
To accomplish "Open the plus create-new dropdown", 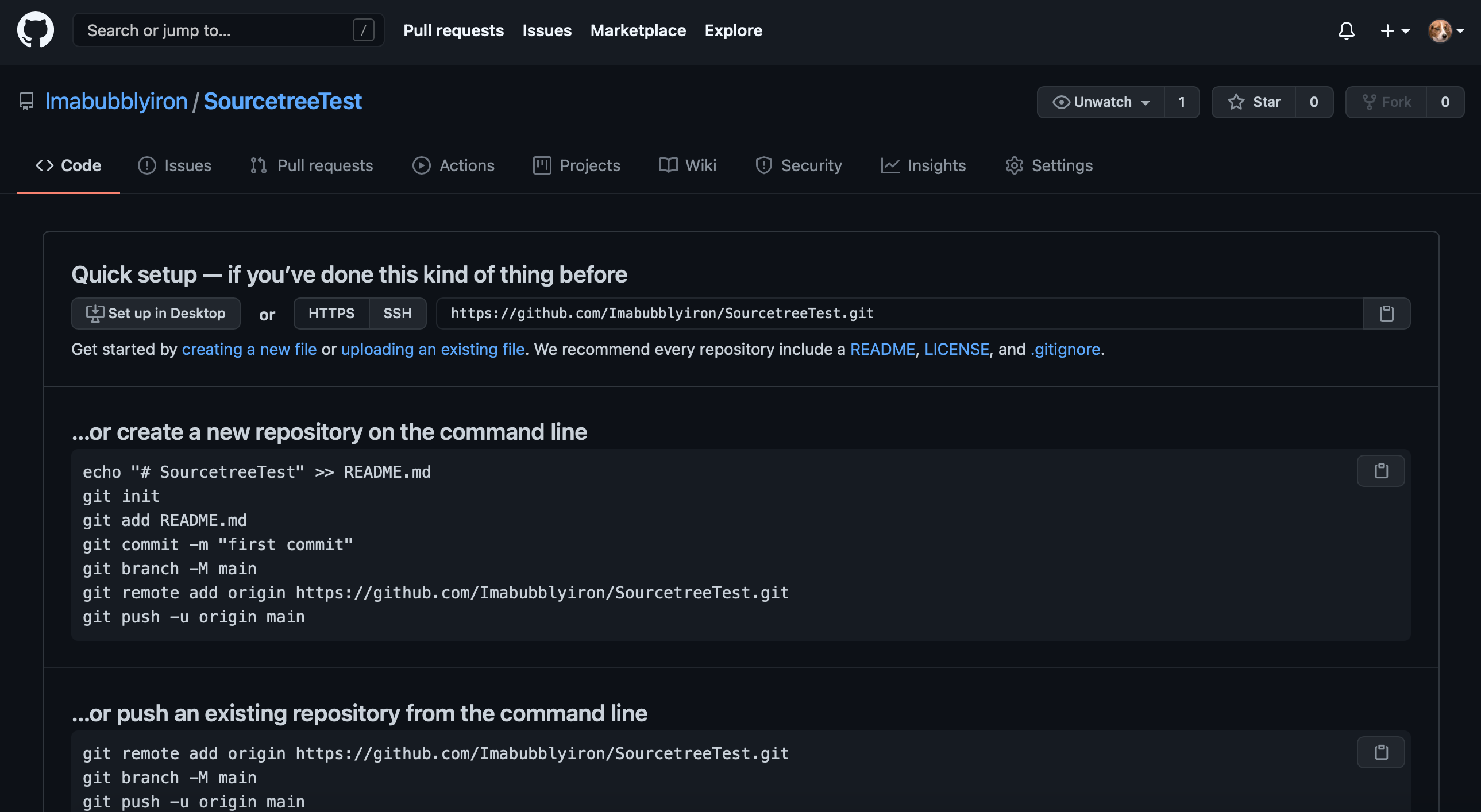I will [1394, 30].
